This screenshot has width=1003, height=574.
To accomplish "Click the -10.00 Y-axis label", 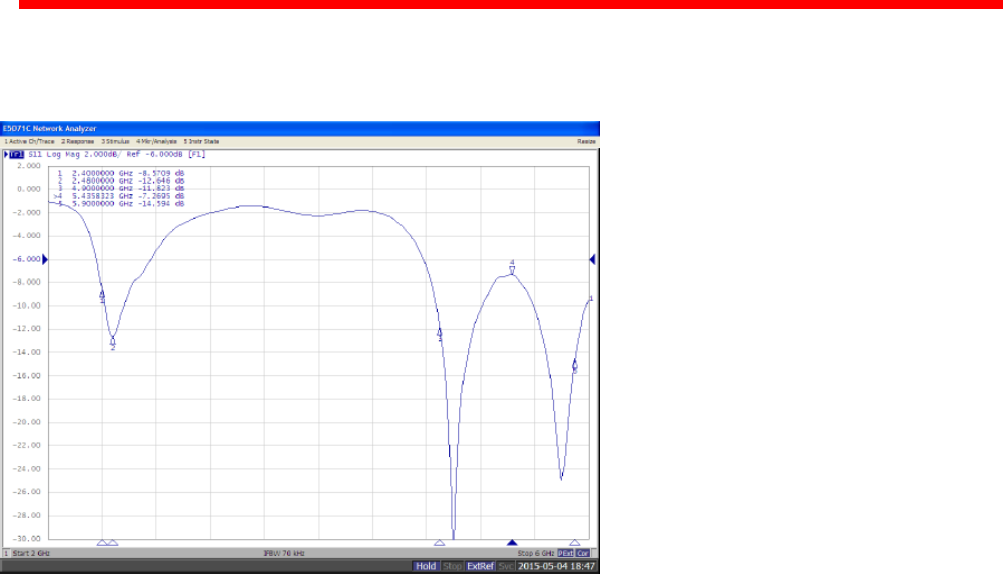I will (26, 305).
